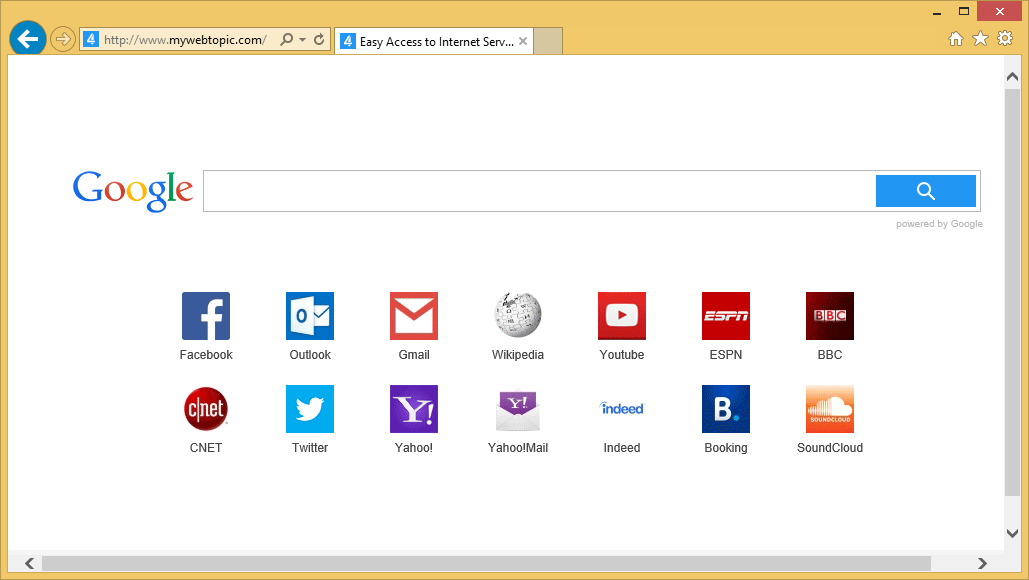Open the browser settings gear menu

pos(1004,38)
